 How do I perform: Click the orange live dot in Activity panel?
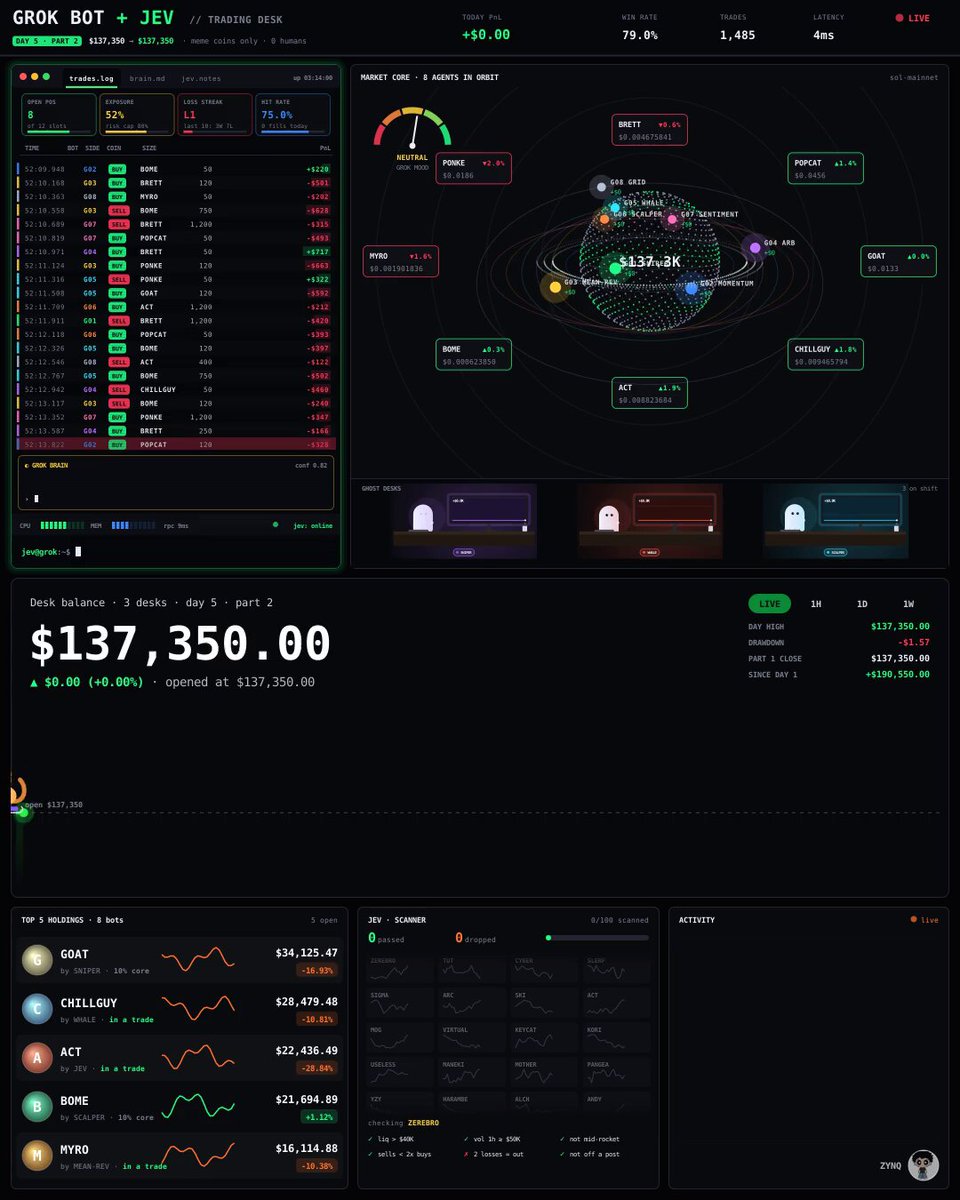(914, 919)
